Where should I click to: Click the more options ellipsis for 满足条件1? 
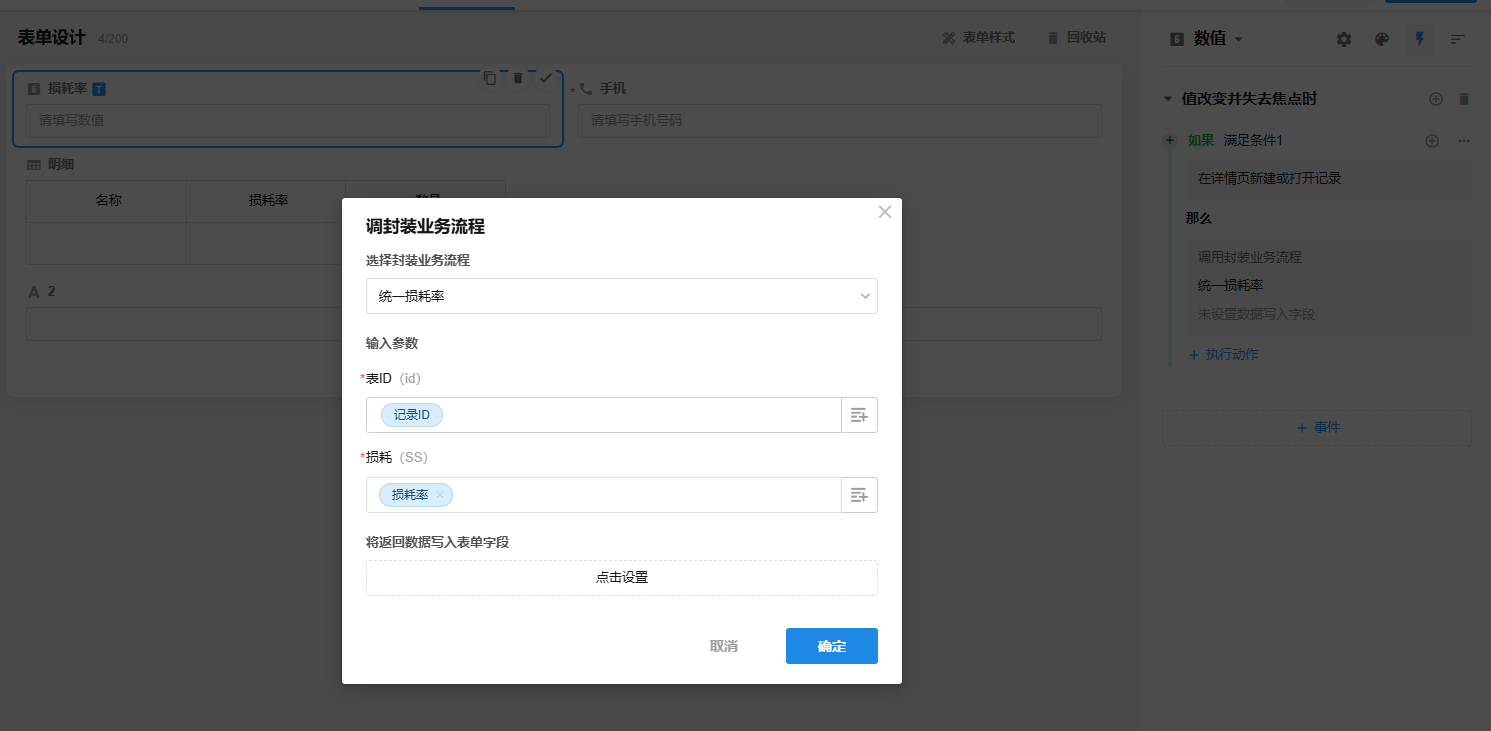click(1464, 141)
